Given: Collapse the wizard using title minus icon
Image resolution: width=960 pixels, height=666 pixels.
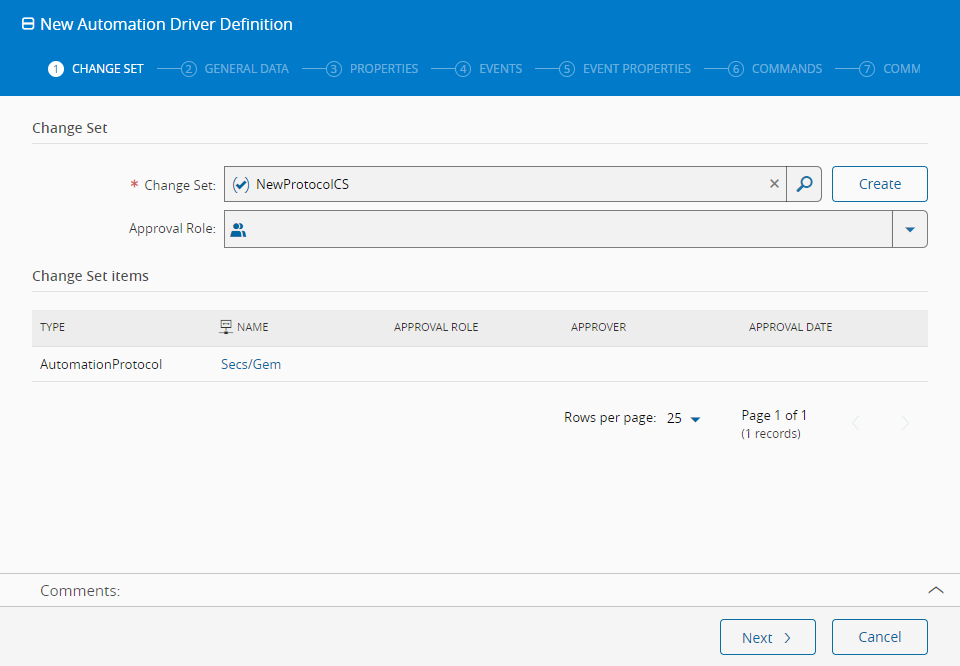Looking at the screenshot, I should tap(28, 24).
